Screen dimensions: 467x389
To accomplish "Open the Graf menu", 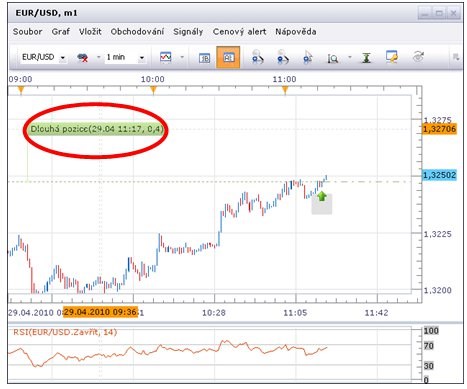I will (x=61, y=32).
